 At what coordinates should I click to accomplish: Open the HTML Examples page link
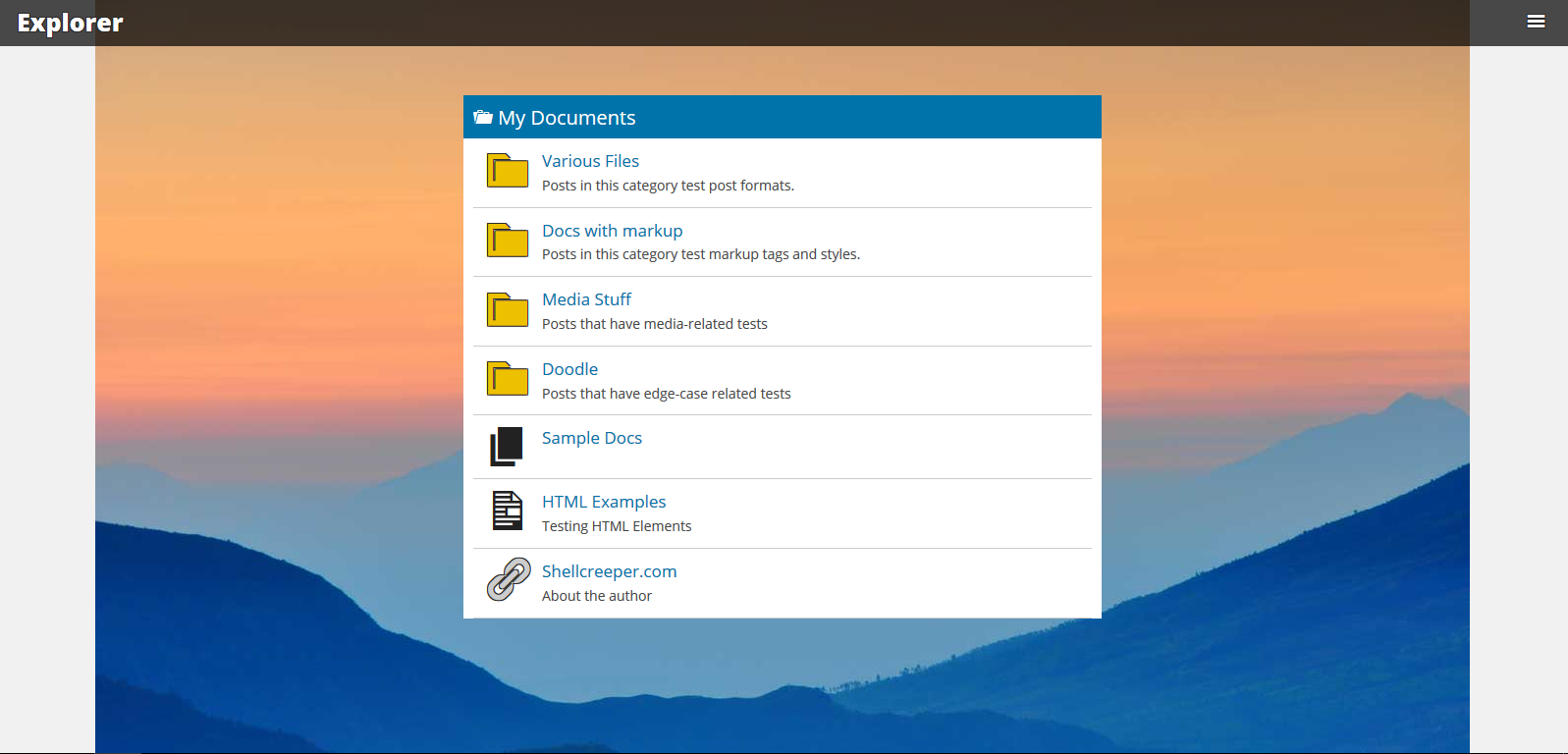click(603, 502)
